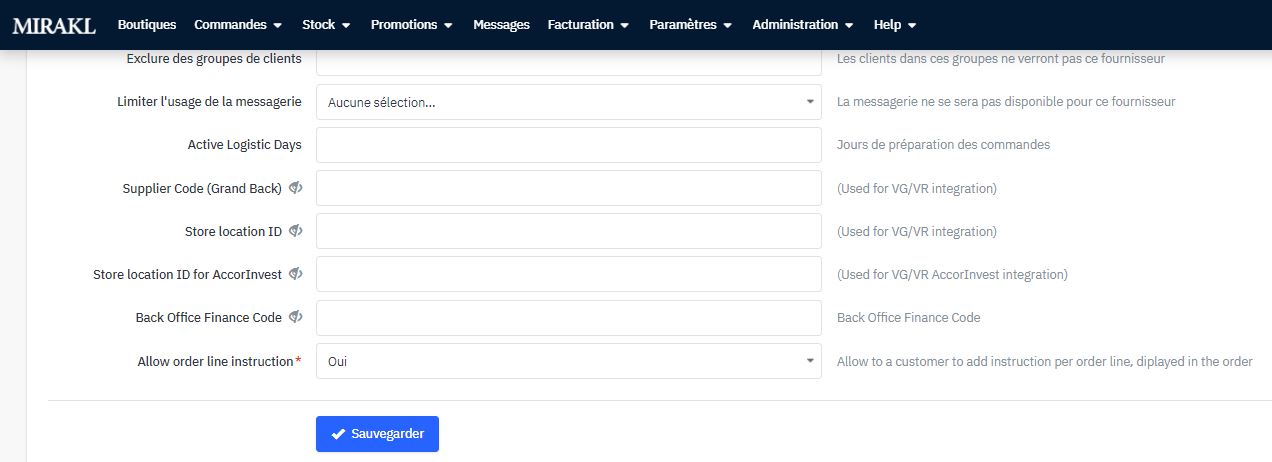Screen dimensions: 1272x462
Task: Open the Administration menu
Action: (803, 25)
